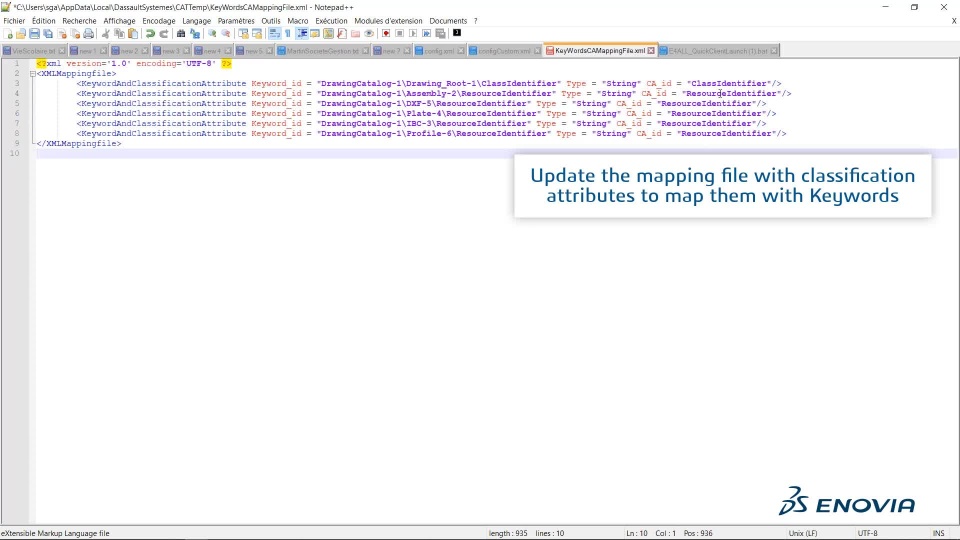
Task: Toggle word wrap in the toolbar
Action: [274, 34]
